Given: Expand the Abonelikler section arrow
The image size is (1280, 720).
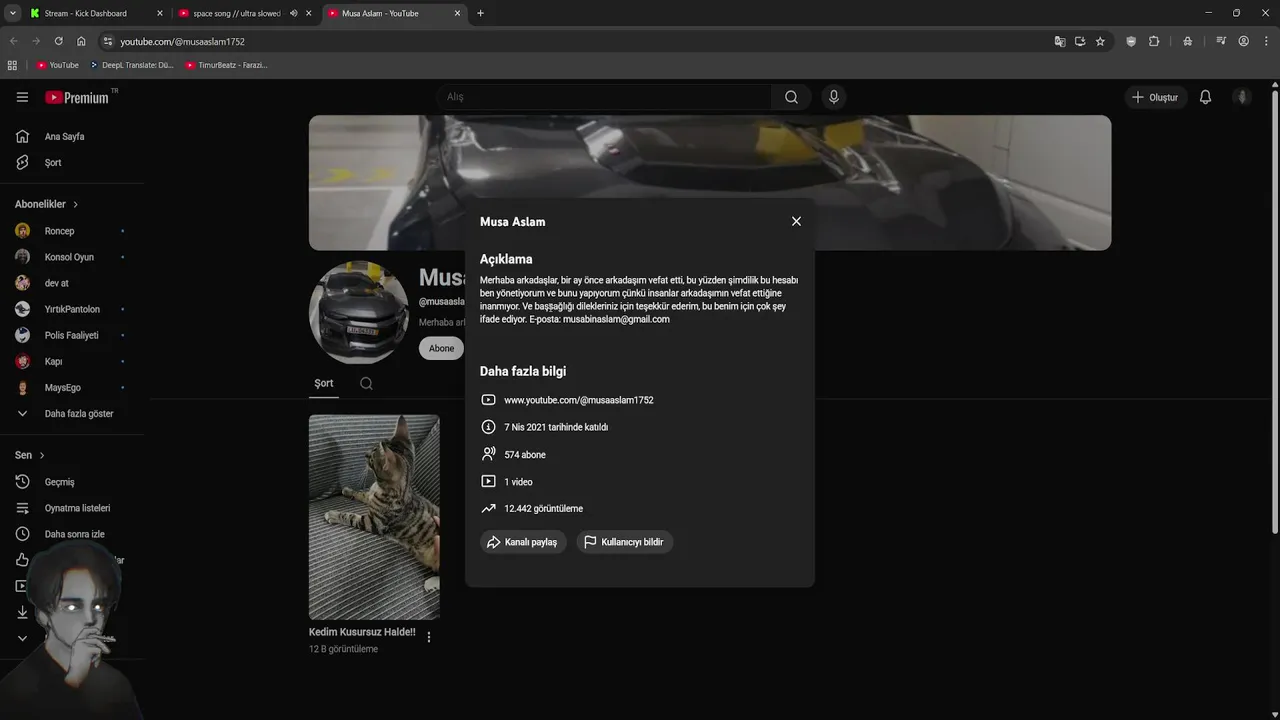Looking at the screenshot, I should (75, 204).
